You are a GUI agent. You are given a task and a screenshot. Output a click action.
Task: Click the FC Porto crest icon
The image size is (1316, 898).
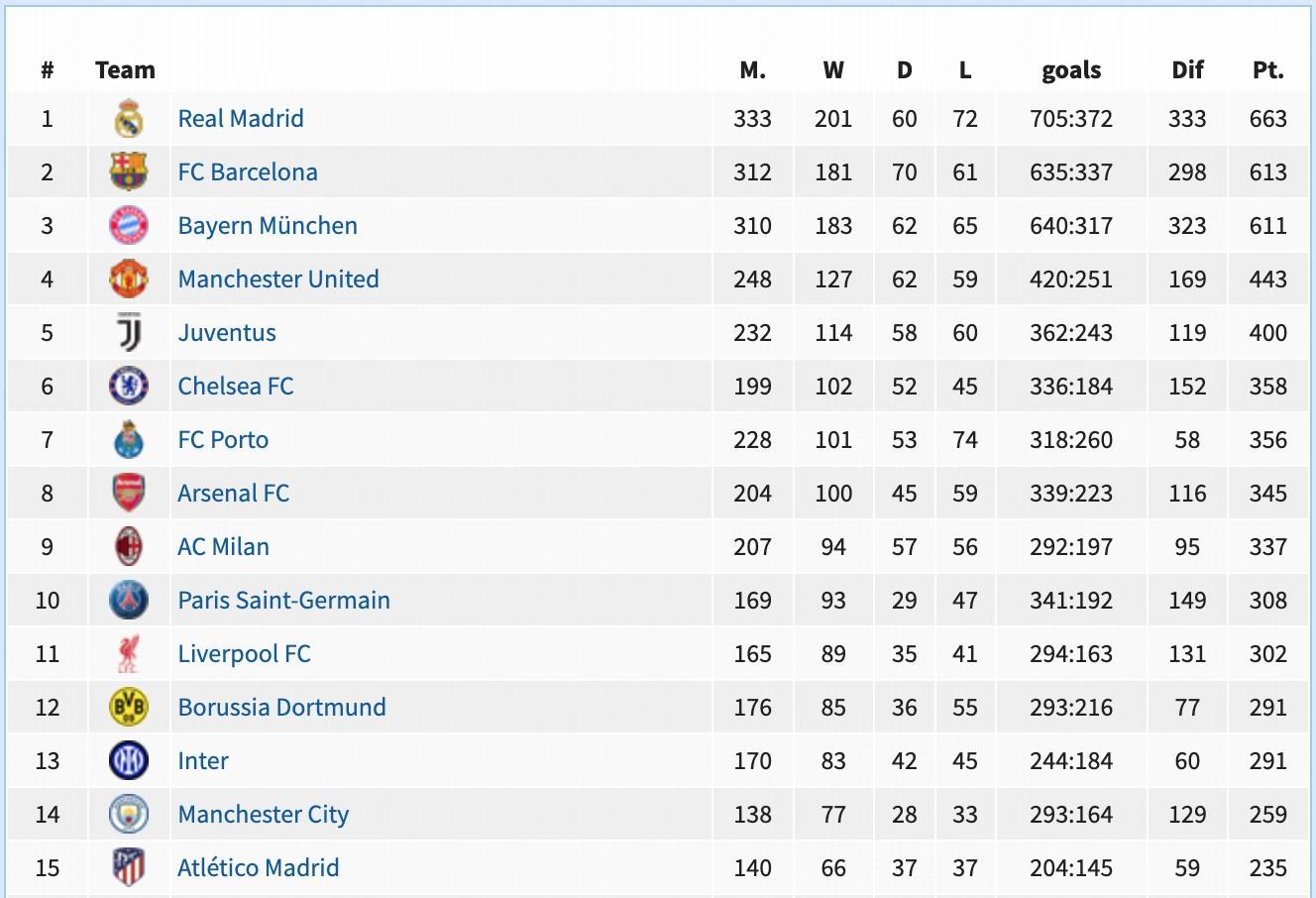pos(129,440)
